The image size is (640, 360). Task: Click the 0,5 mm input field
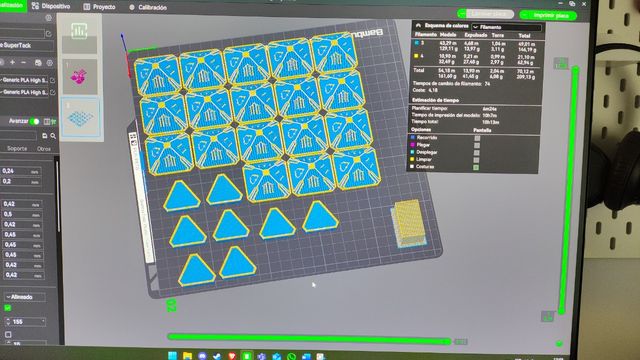[22, 214]
